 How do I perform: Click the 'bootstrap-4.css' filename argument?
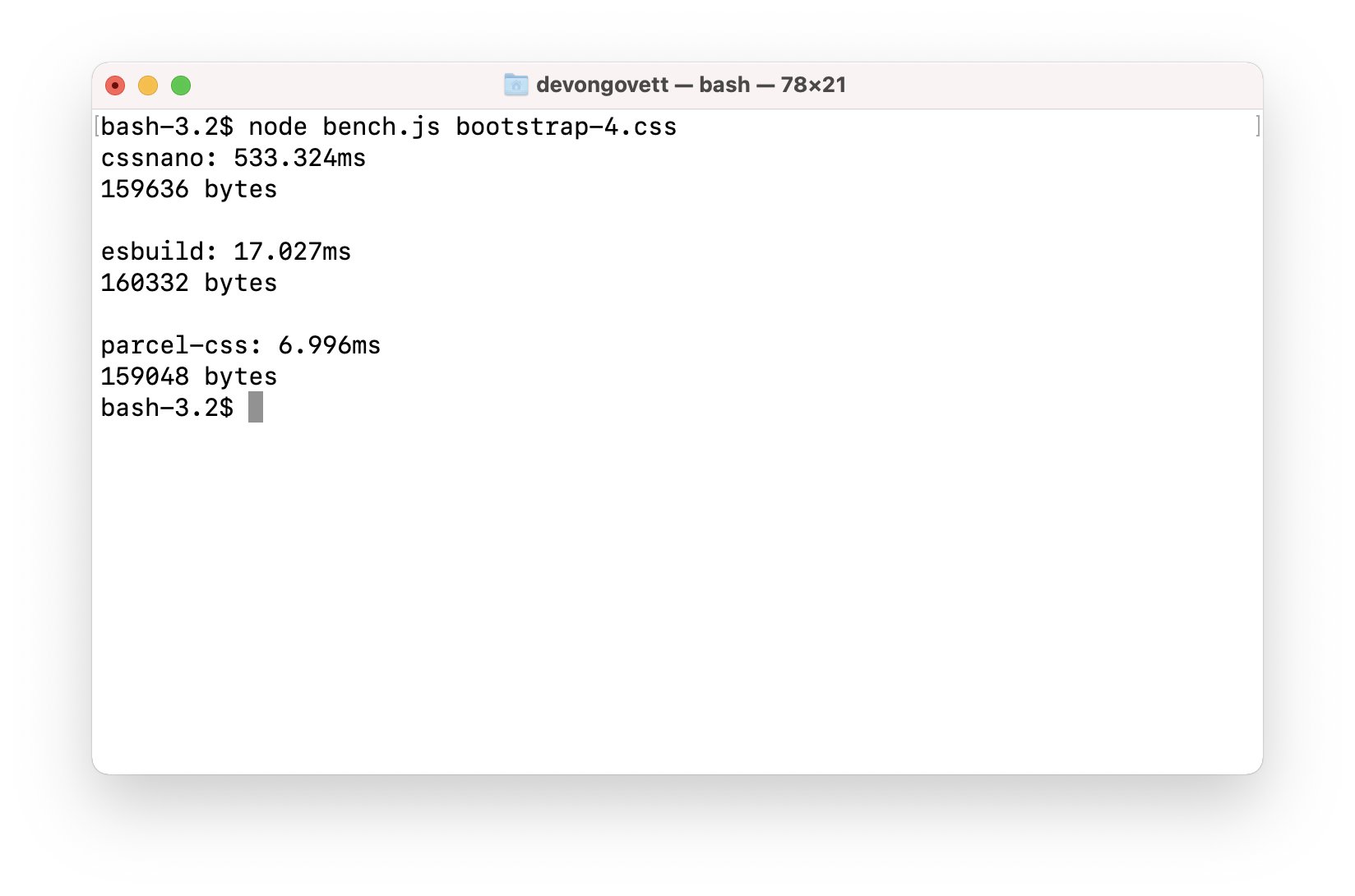coord(567,127)
